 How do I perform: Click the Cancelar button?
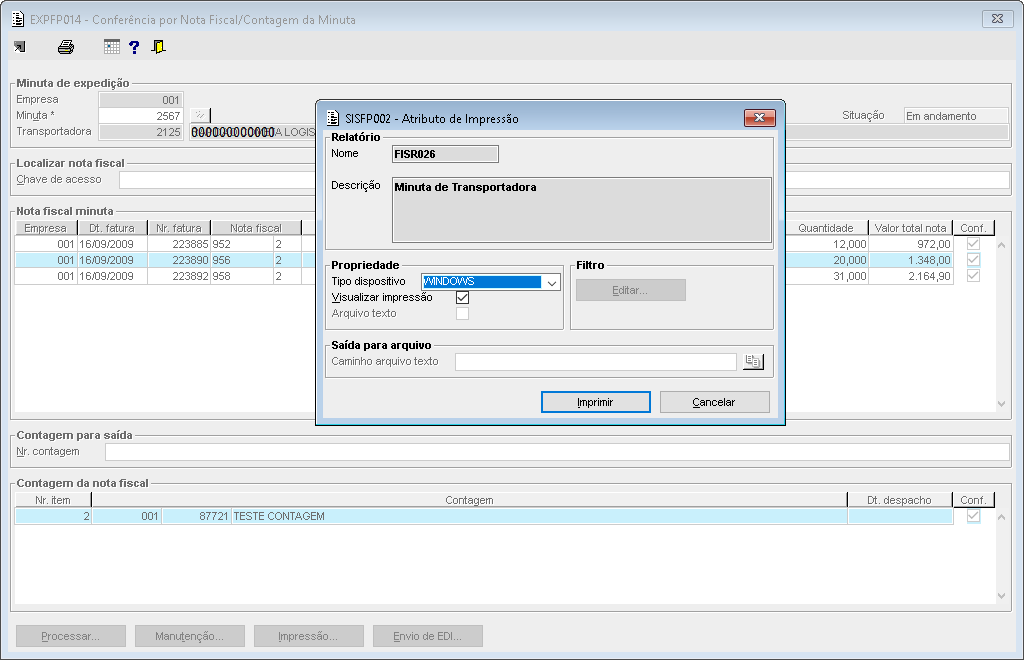click(x=714, y=402)
